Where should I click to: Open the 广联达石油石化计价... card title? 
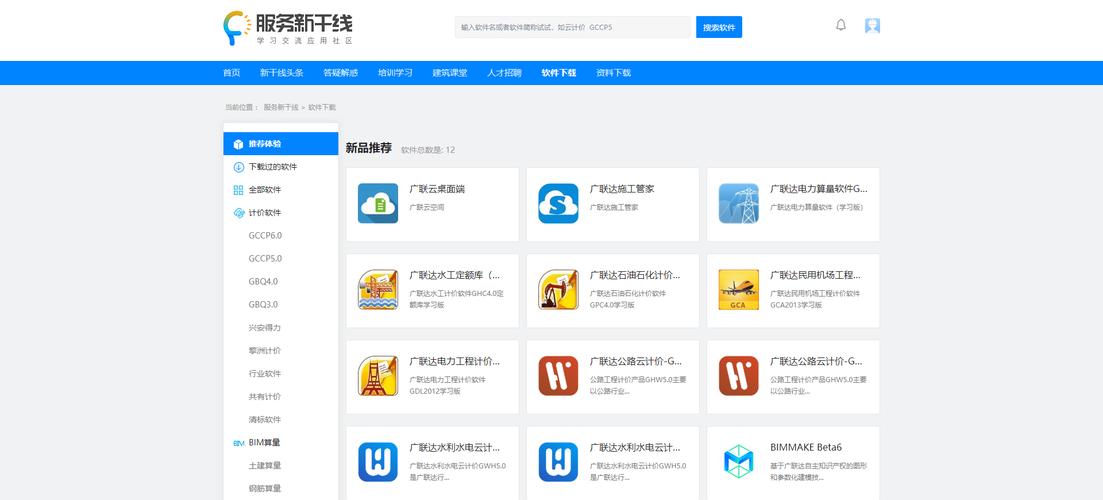point(635,275)
